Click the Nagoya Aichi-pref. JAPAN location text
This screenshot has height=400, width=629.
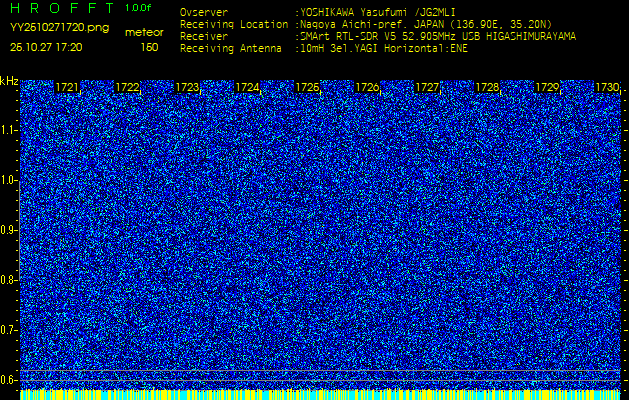pyautogui.click(x=426, y=24)
